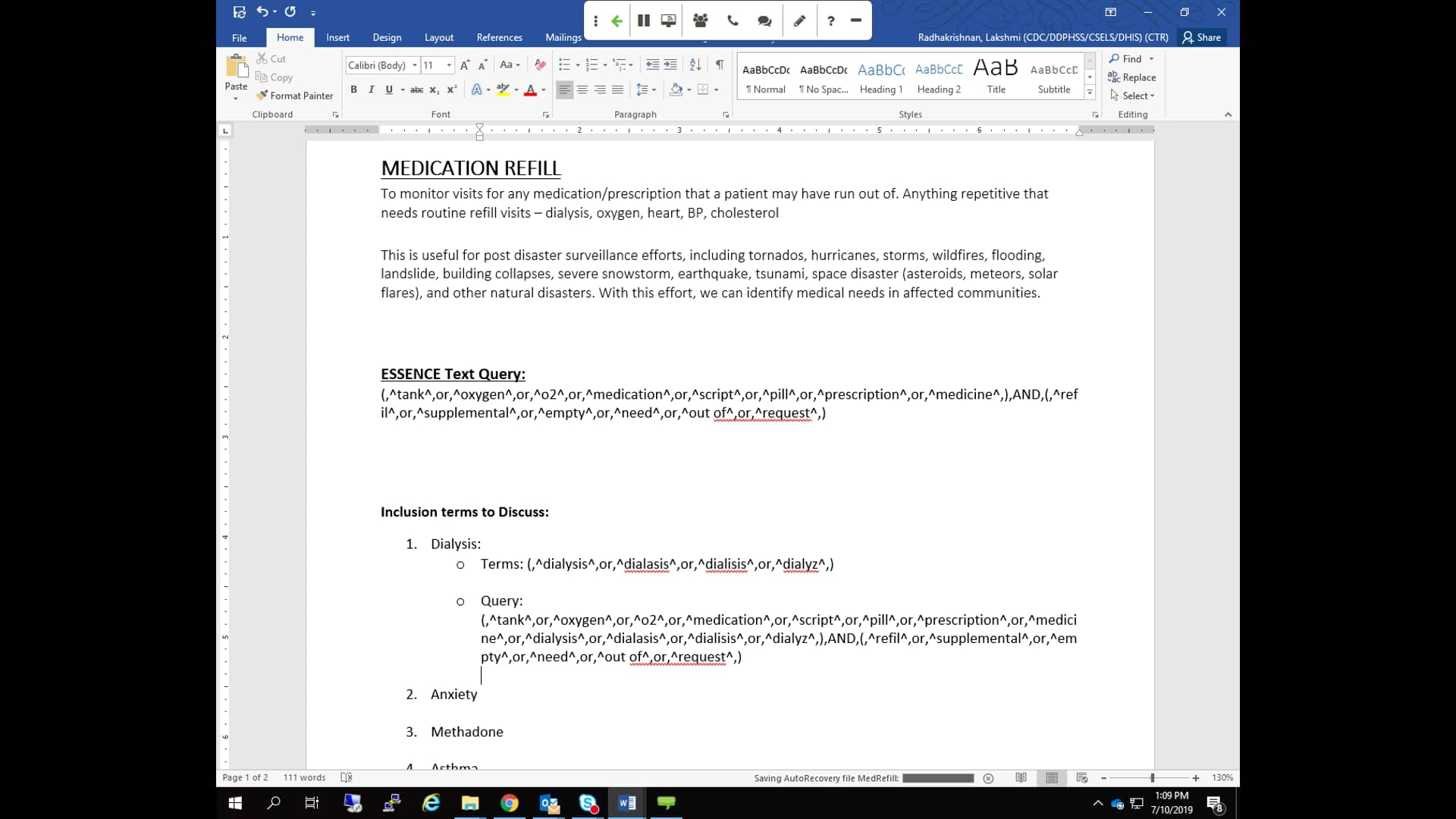Open line spacing dropdown
Image resolution: width=1456 pixels, height=819 pixels.
tap(646, 89)
